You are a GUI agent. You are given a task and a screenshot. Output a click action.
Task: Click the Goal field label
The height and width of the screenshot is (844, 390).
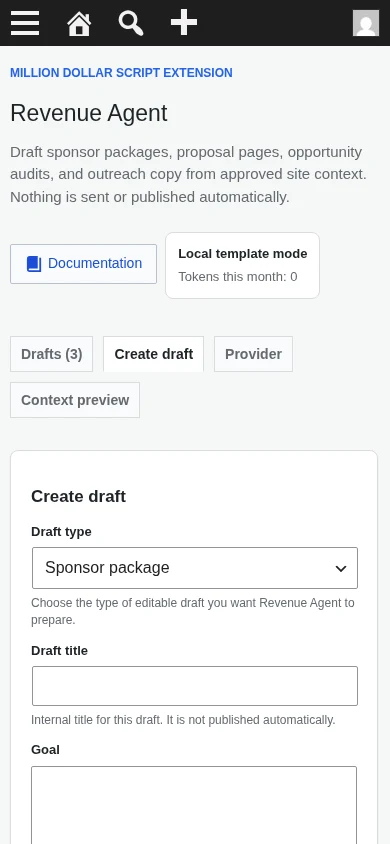[x=45, y=750]
